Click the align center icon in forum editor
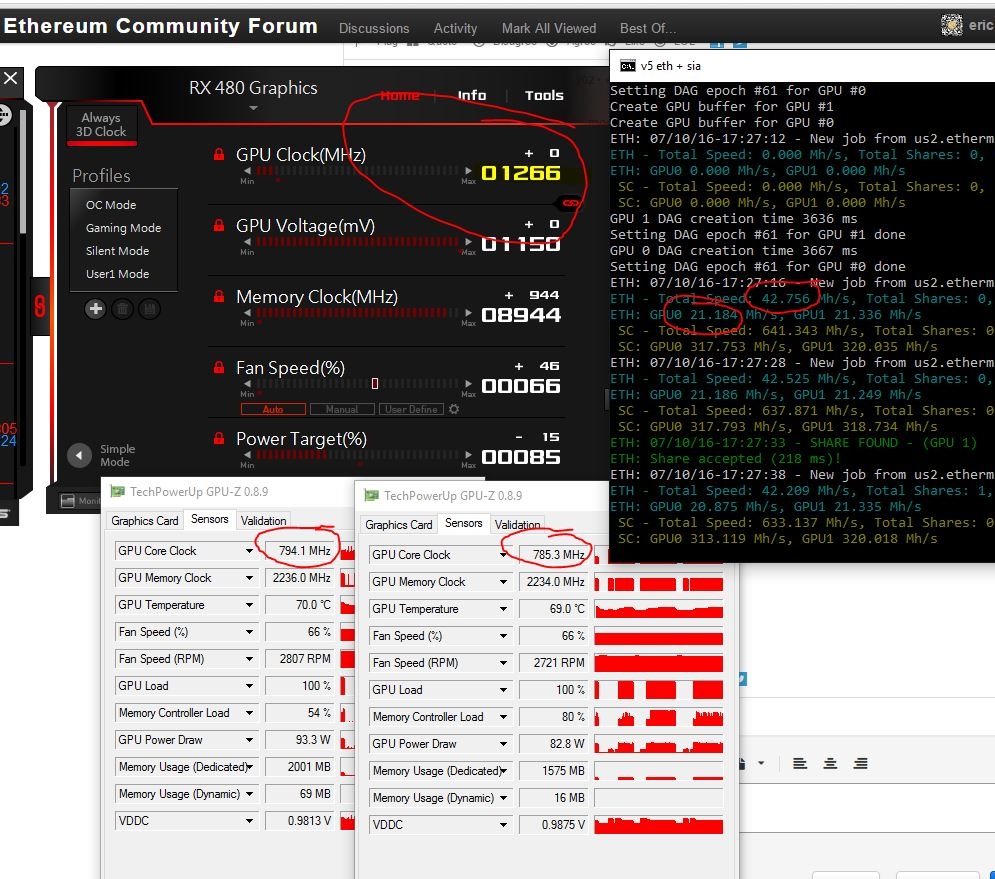995x879 pixels. click(830, 763)
